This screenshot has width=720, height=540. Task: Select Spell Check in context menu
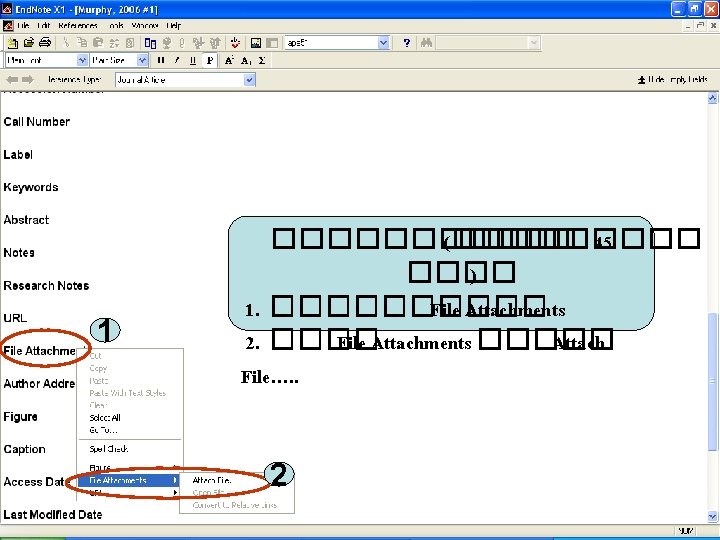[x=108, y=449]
